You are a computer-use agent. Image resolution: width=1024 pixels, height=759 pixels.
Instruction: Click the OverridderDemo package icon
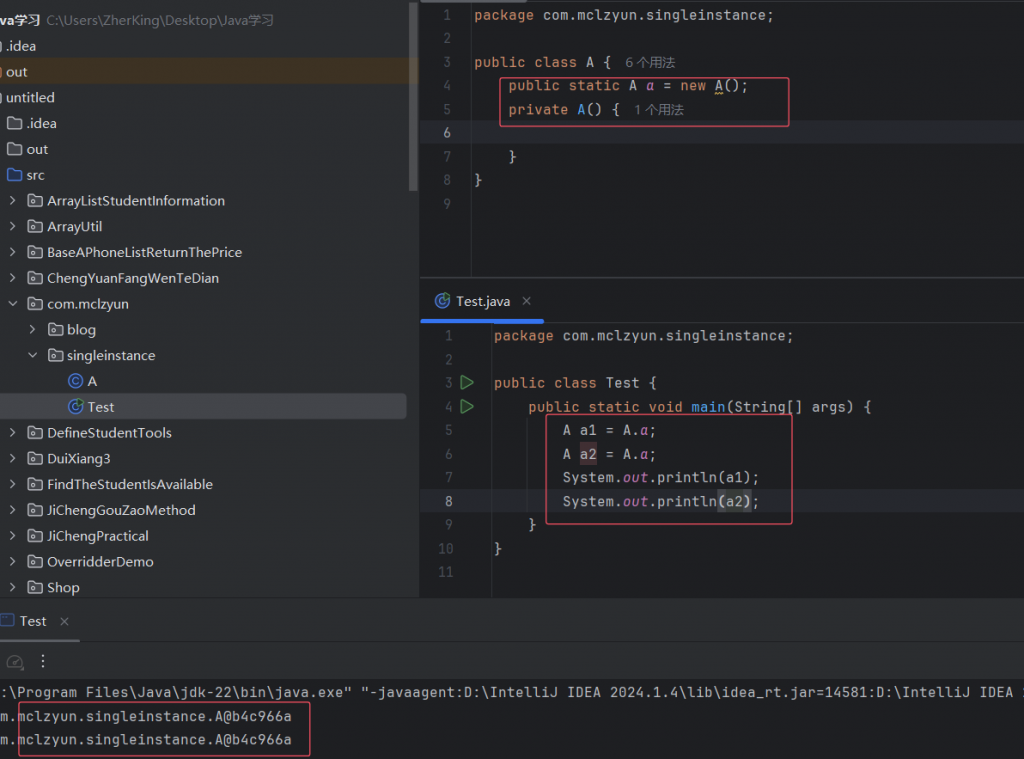click(x=35, y=562)
